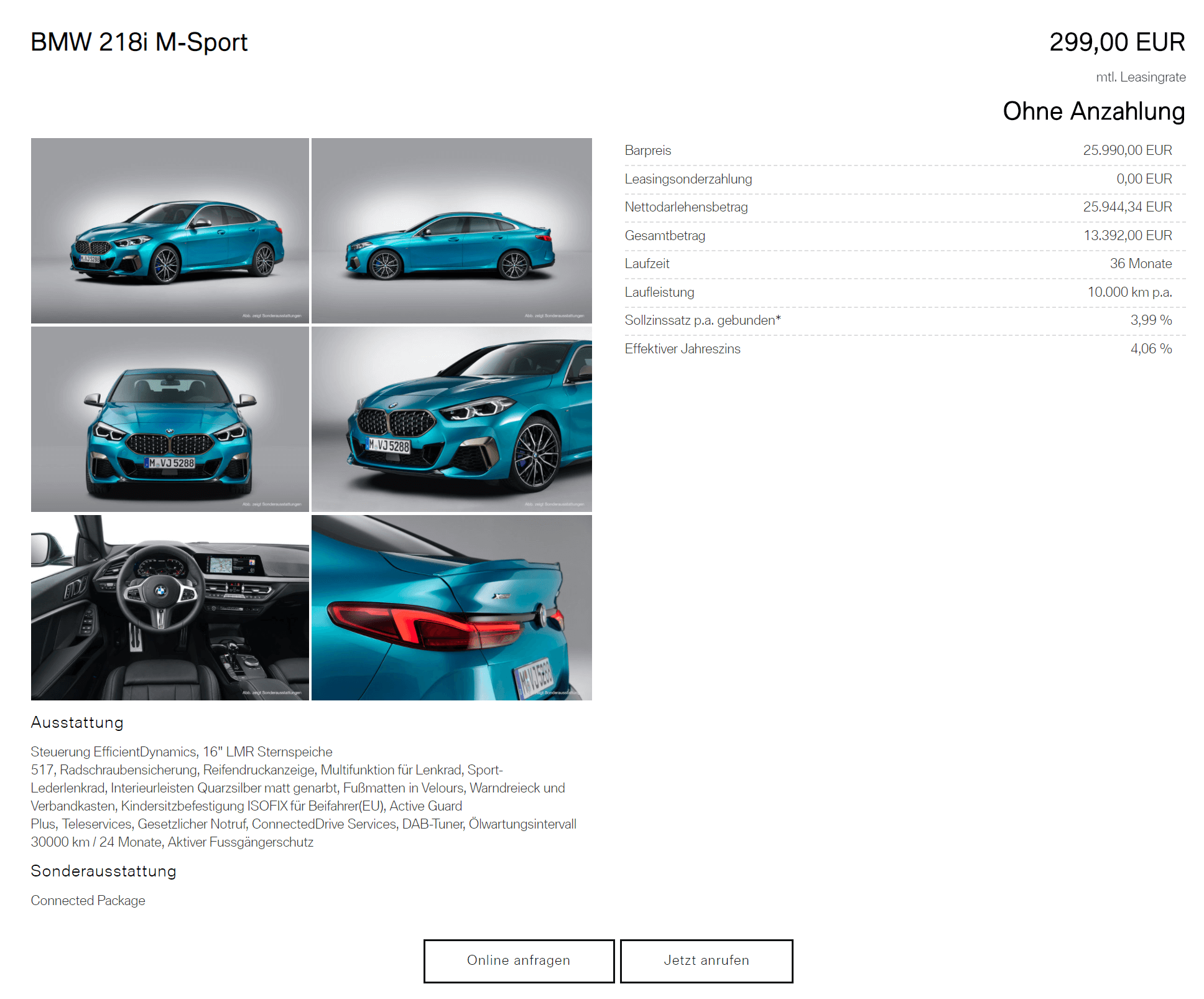This screenshot has width=1204, height=999.
Task: Click the Laufleistung label
Action: 660,292
